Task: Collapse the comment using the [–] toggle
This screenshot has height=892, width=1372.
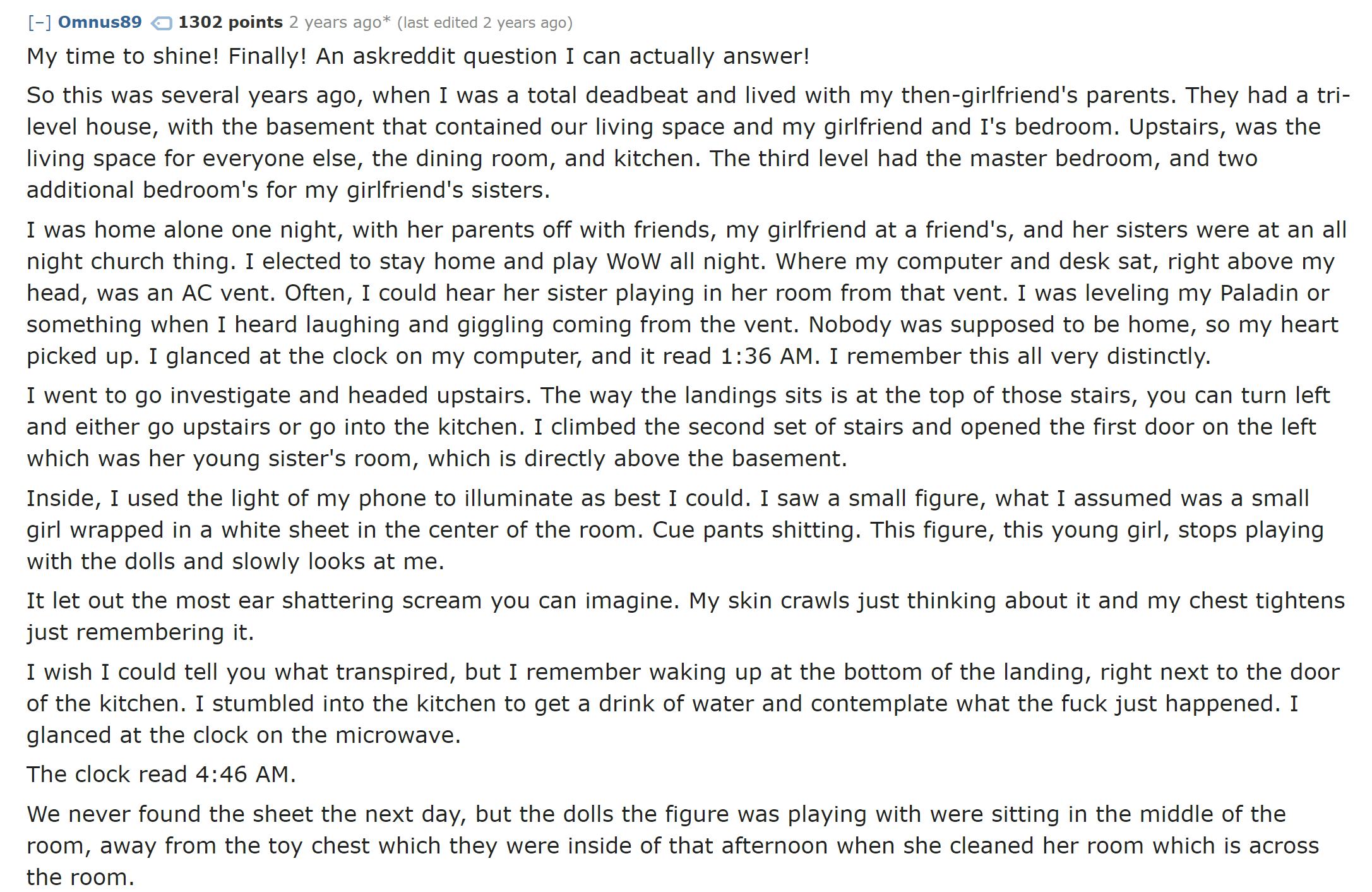Action: [39, 23]
